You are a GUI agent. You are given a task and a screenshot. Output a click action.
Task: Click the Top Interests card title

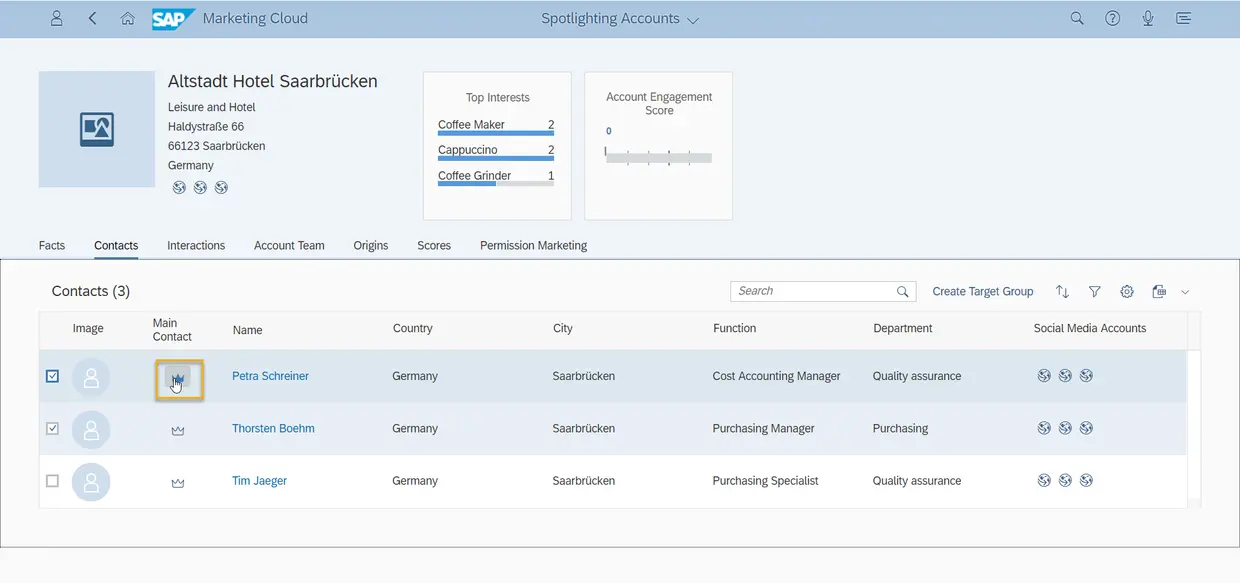point(498,98)
